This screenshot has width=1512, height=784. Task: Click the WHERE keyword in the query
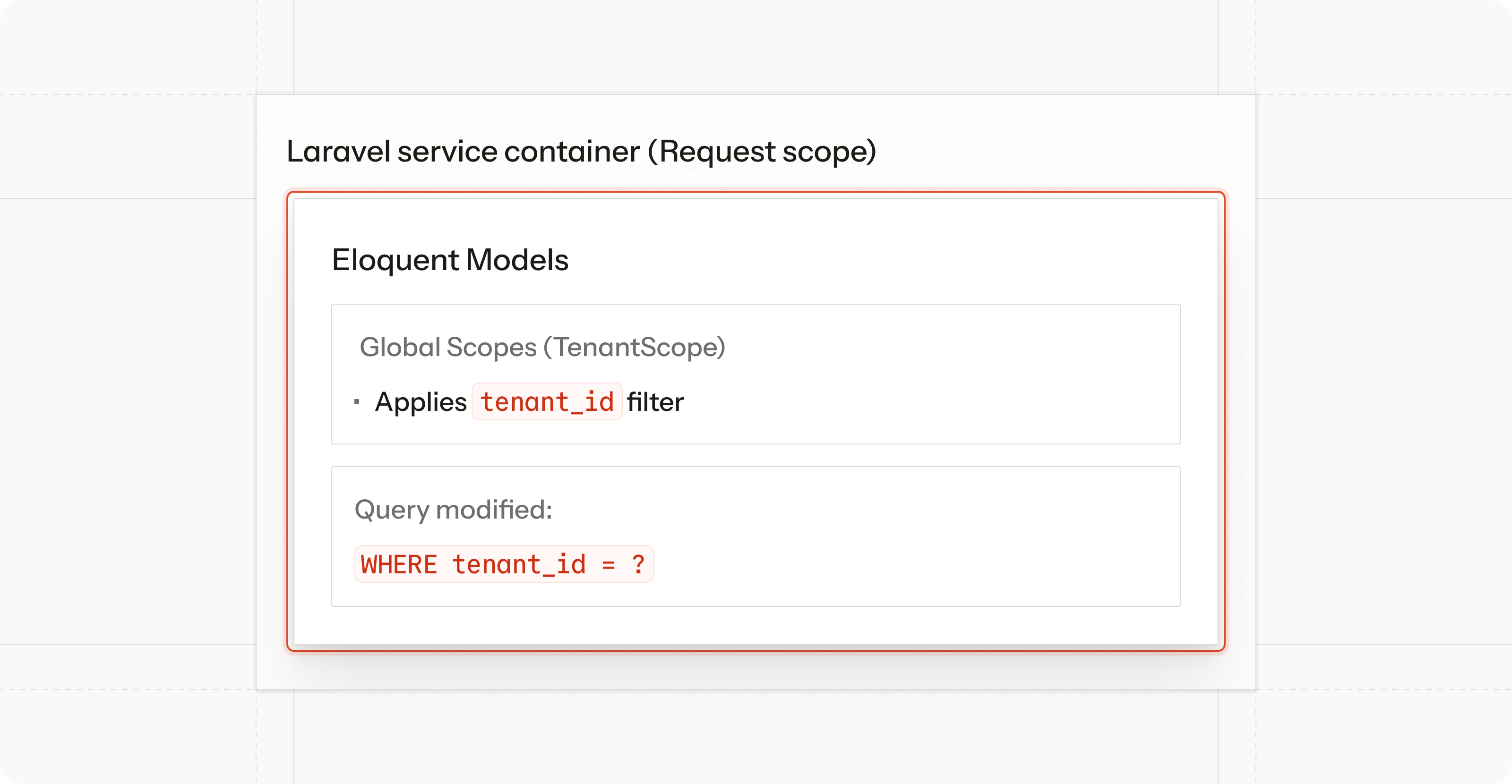point(398,564)
